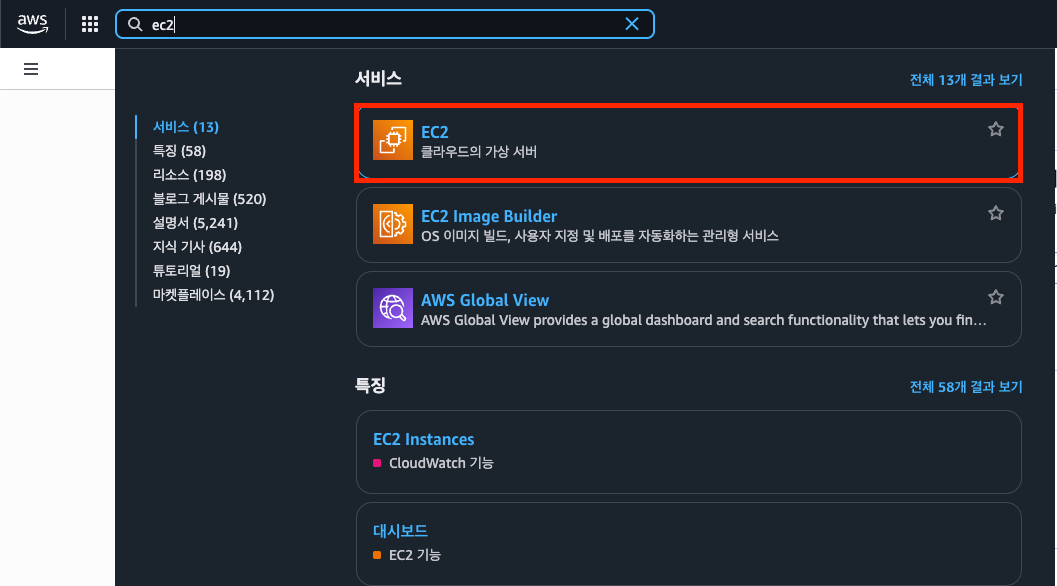Click the AWS Global View purple icon
Image resolution: width=1057 pixels, height=586 pixels.
(x=392, y=309)
